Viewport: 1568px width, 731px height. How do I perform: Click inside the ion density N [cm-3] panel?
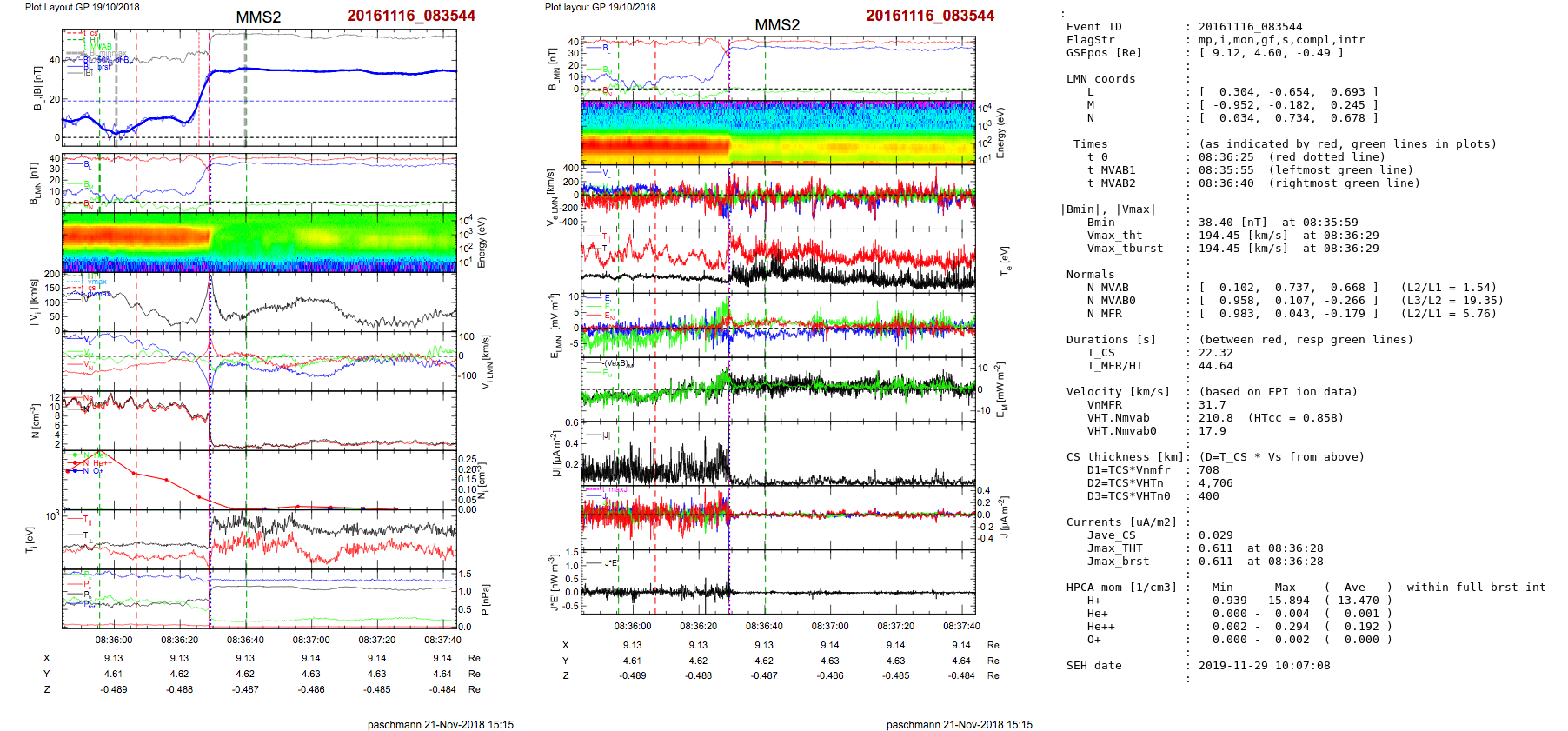pos(330,422)
